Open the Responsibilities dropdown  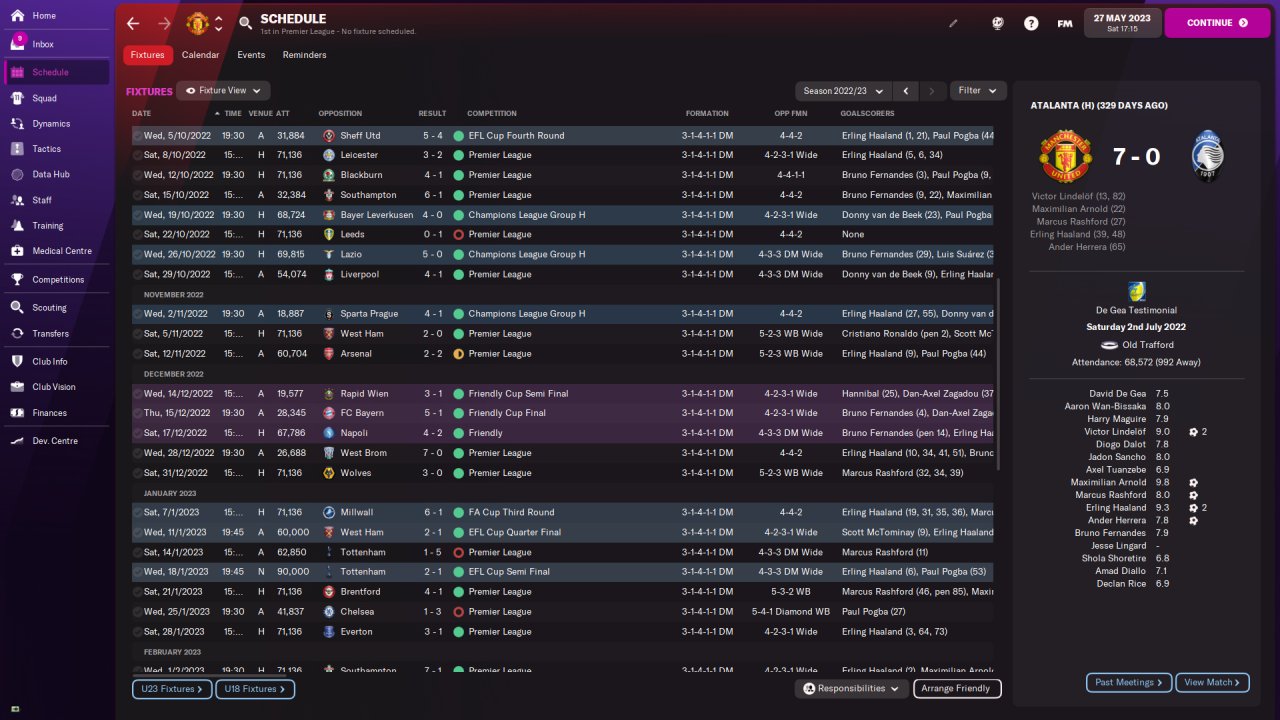(x=852, y=689)
